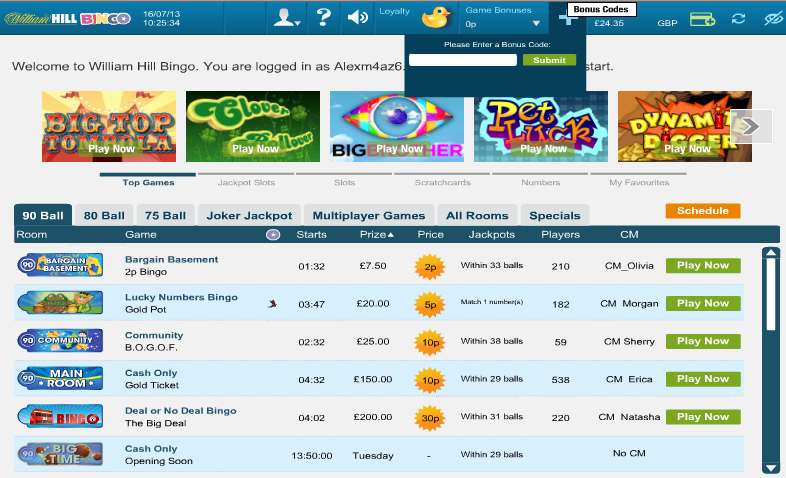Play Now in Main Room Cash Only
This screenshot has height=478, width=786.
(x=703, y=379)
